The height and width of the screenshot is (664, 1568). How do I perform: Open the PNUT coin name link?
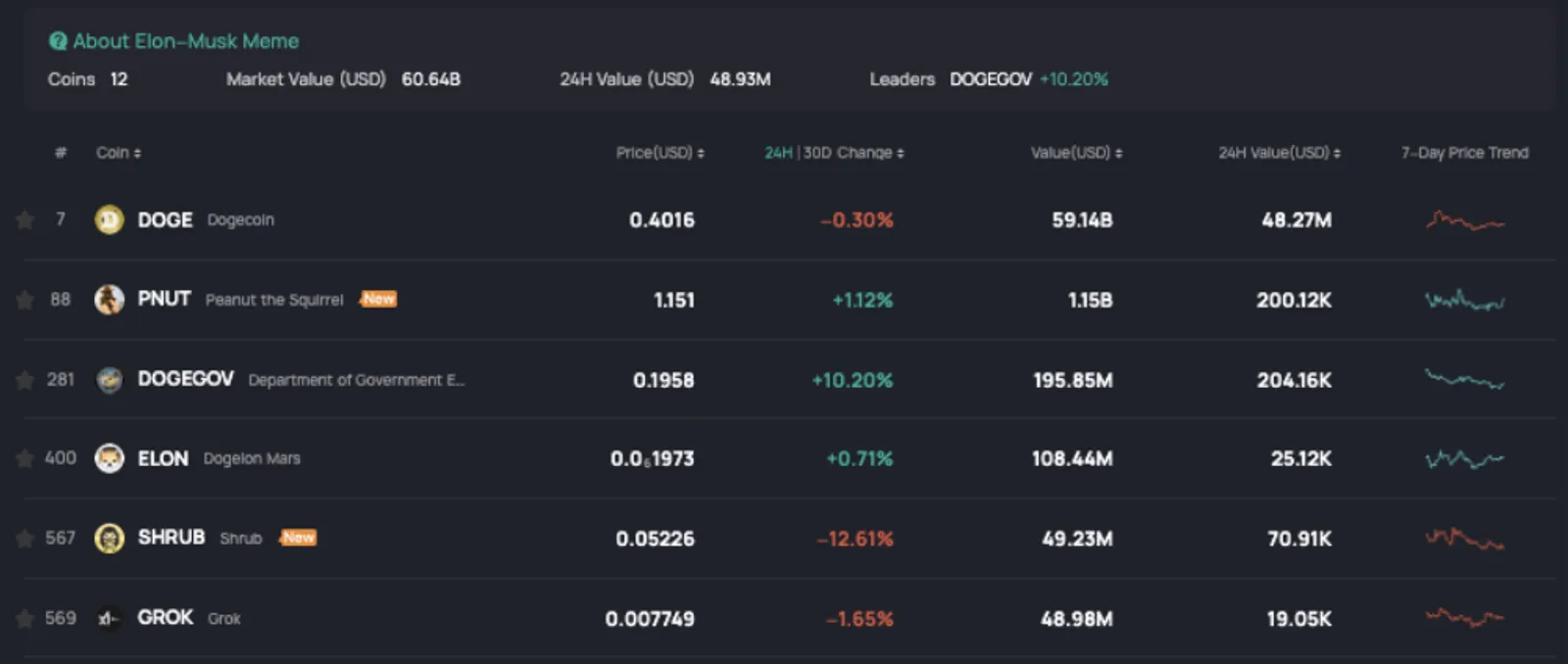[164, 299]
